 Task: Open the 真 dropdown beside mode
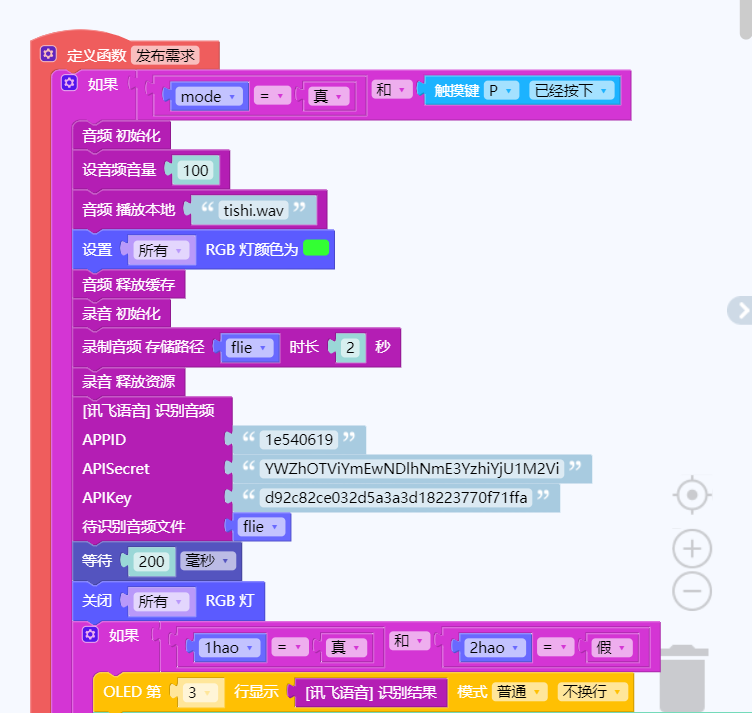pos(328,96)
